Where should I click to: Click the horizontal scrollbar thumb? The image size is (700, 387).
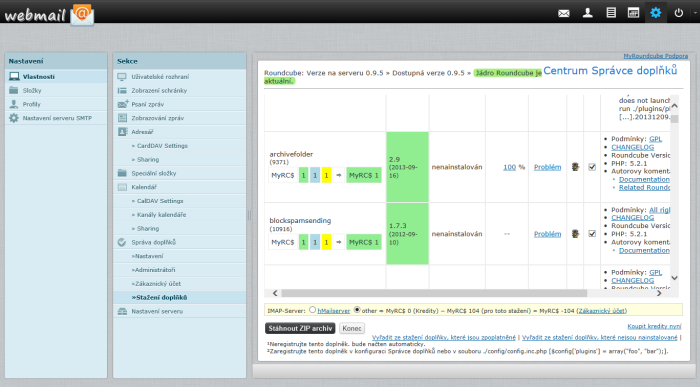pyautogui.click(x=434, y=293)
